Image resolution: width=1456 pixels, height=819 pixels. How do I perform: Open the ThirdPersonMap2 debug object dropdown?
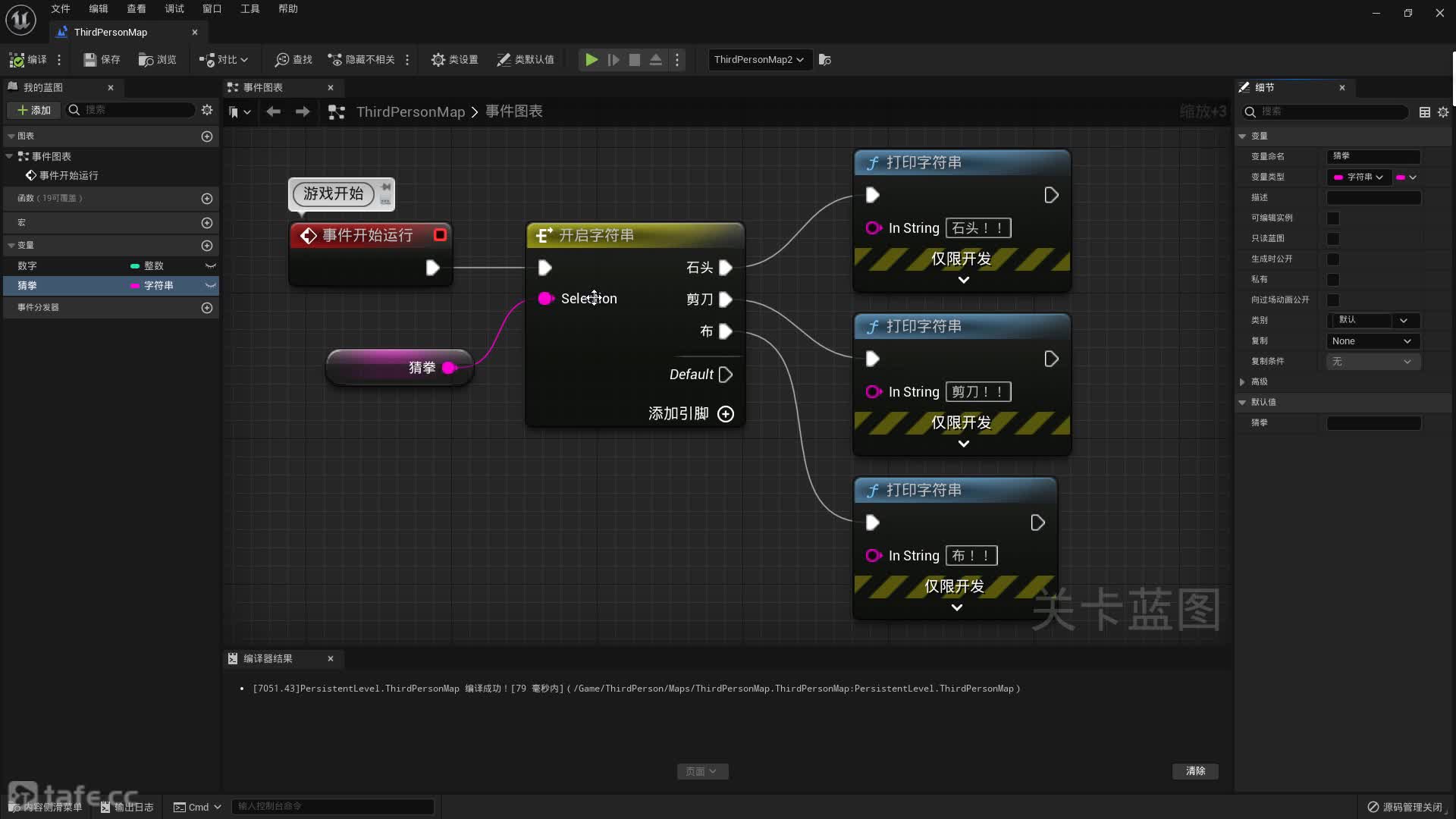coord(759,59)
